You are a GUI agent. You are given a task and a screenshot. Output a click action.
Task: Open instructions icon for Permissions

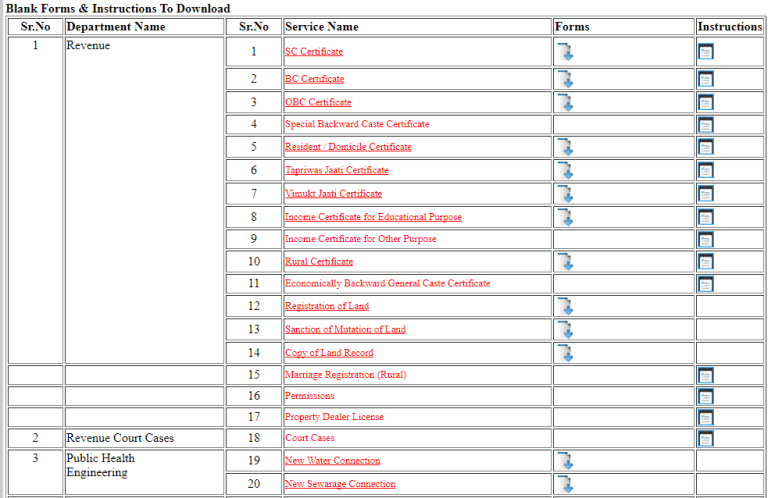coord(706,397)
